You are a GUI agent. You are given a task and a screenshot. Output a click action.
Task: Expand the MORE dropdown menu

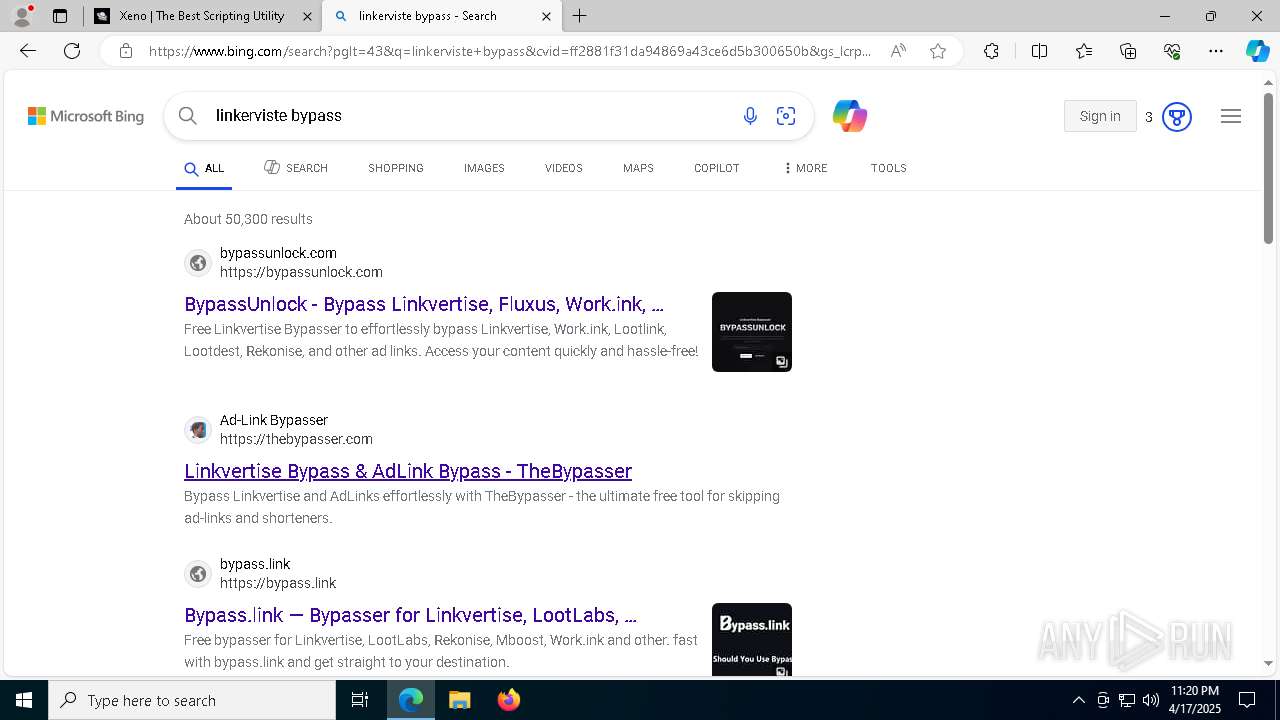click(x=806, y=168)
